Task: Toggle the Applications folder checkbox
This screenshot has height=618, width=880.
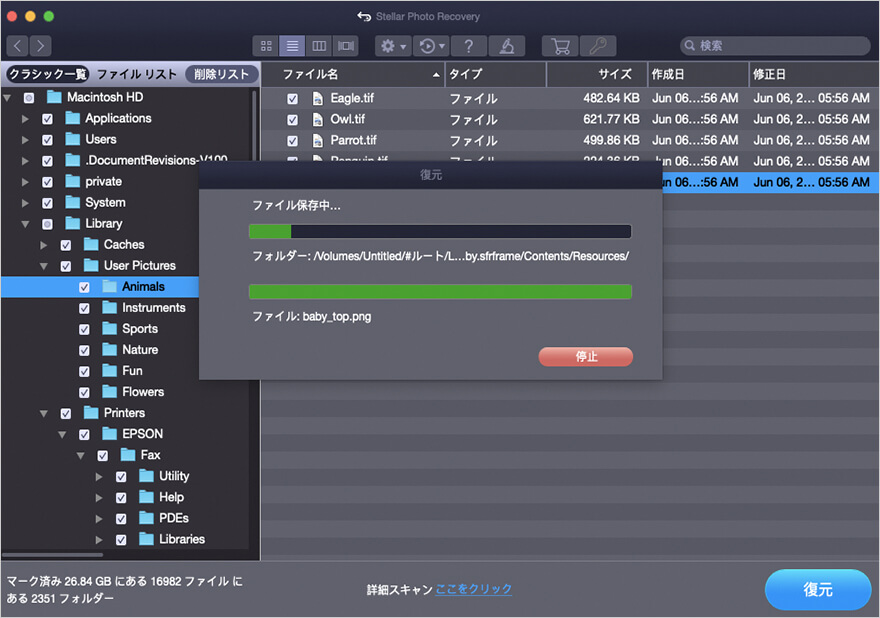Action: tap(47, 119)
